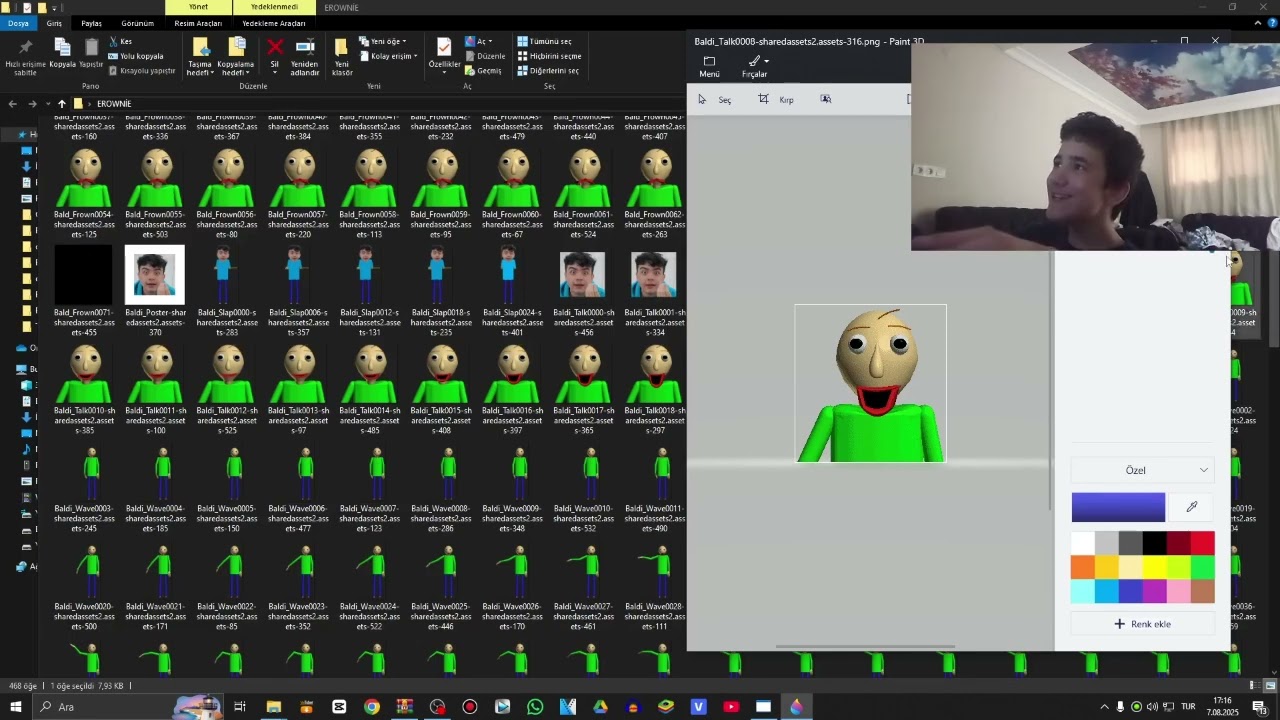
Task: Switch to the Görünüm ribbon tab
Action: tap(137, 23)
